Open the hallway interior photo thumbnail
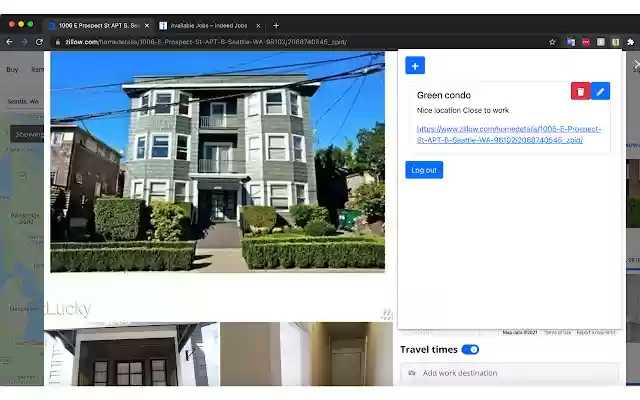The width and height of the screenshot is (640, 400). click(x=307, y=354)
